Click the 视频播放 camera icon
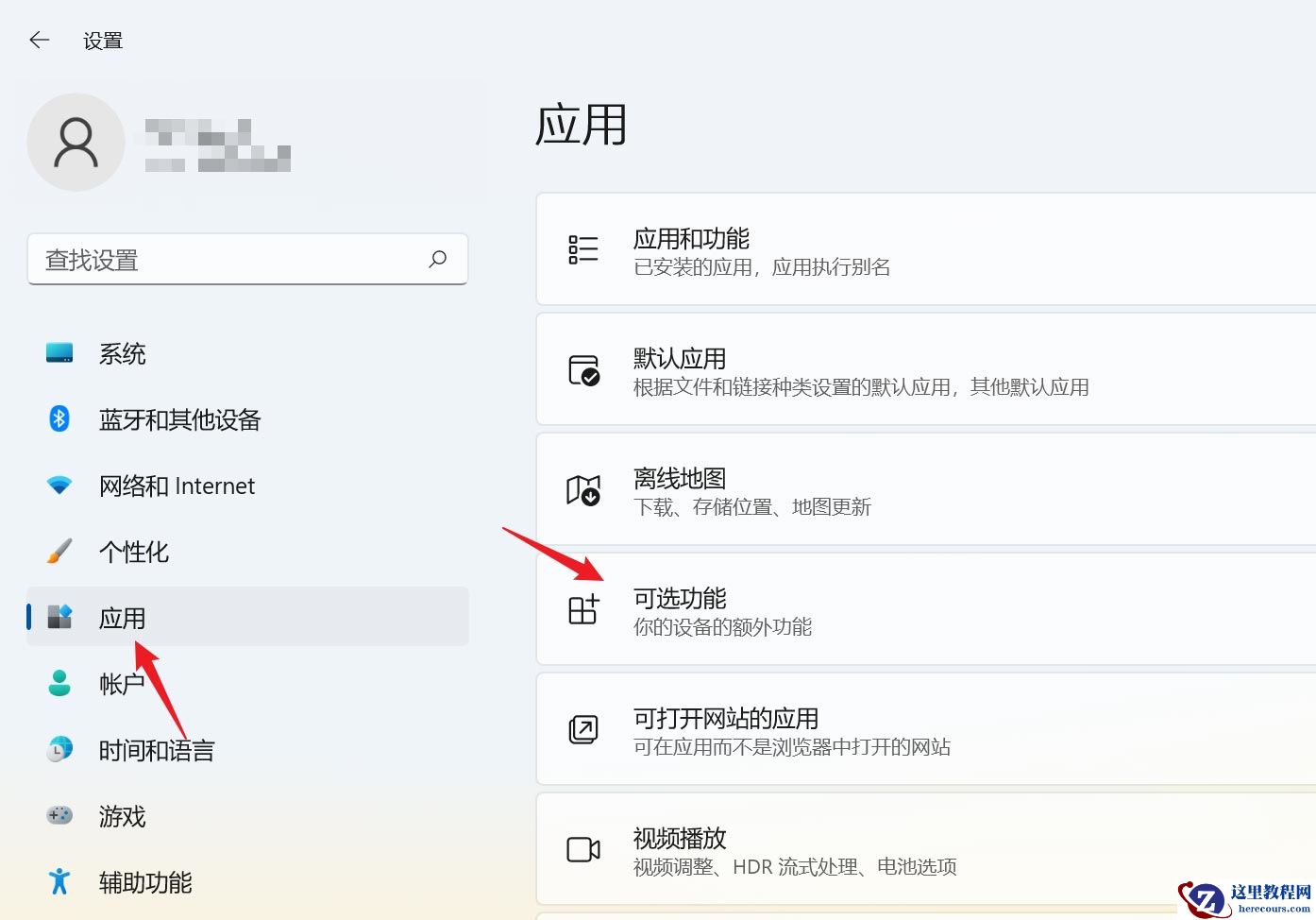Viewport: 1316px width, 920px height. pos(583,849)
